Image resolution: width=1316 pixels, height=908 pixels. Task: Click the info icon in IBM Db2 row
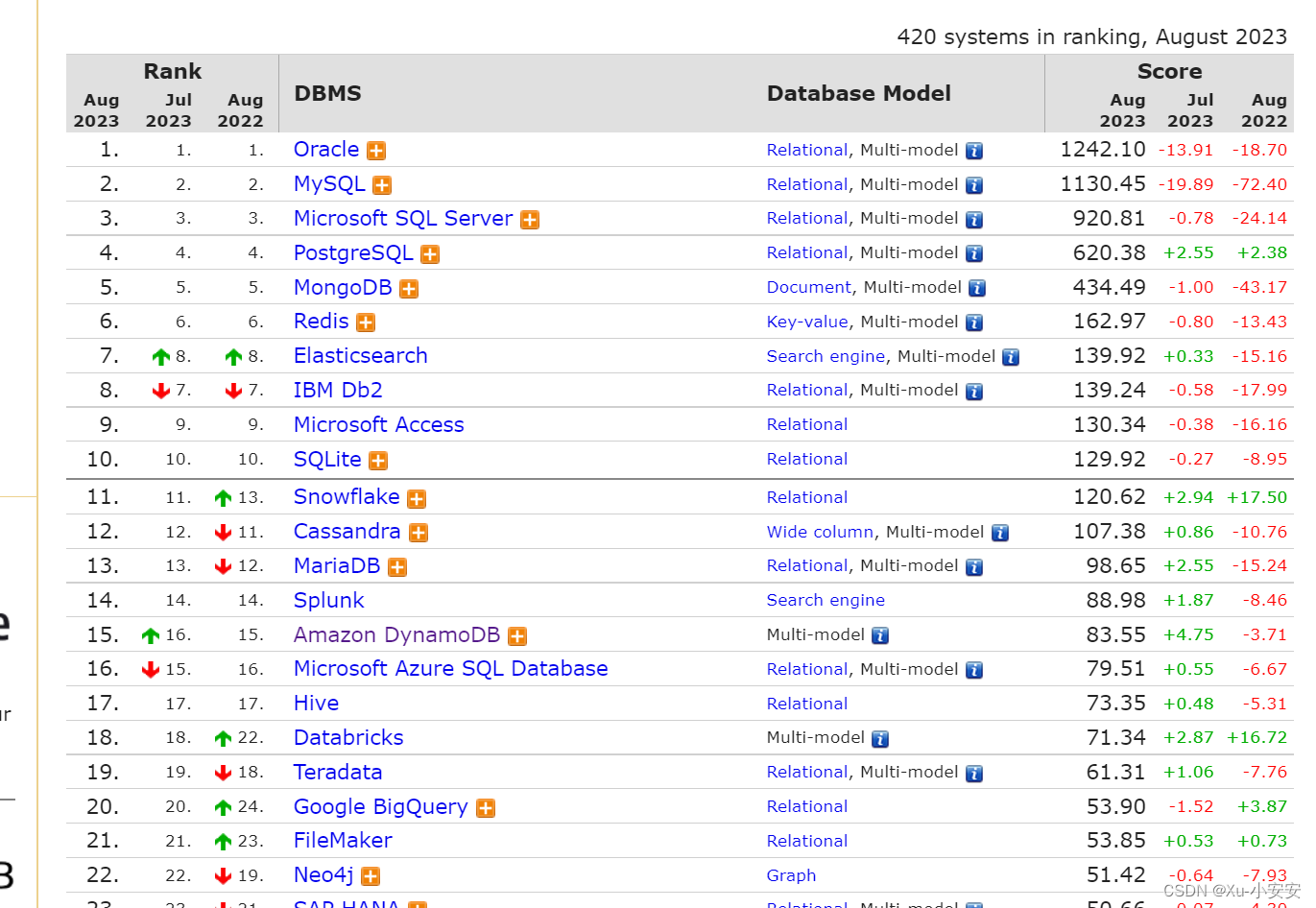coord(974,392)
